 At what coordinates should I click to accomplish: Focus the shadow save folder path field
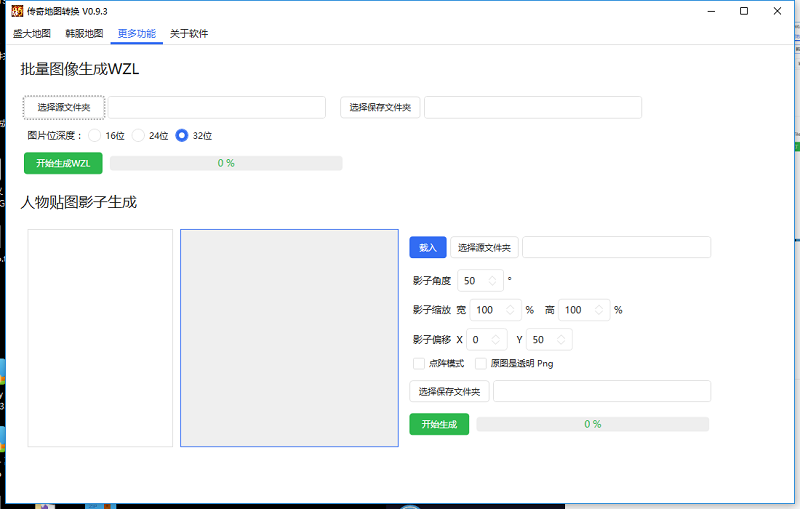click(602, 391)
